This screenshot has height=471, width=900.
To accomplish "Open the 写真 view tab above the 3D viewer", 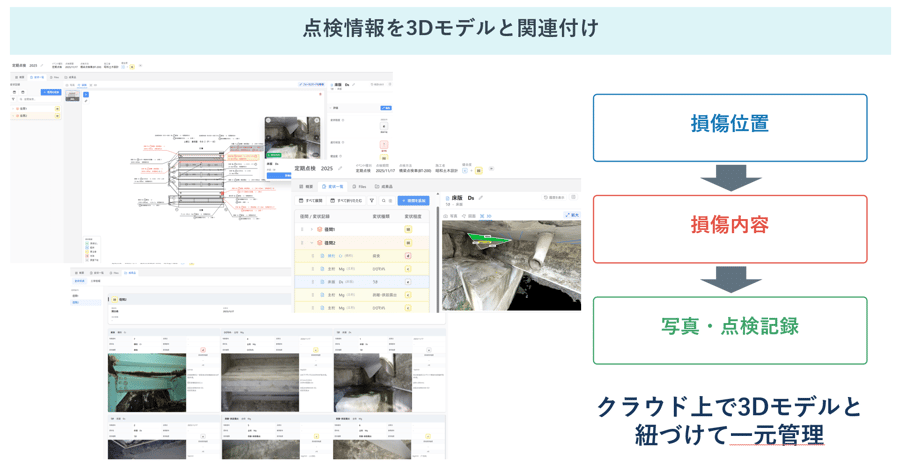I will coord(451,216).
